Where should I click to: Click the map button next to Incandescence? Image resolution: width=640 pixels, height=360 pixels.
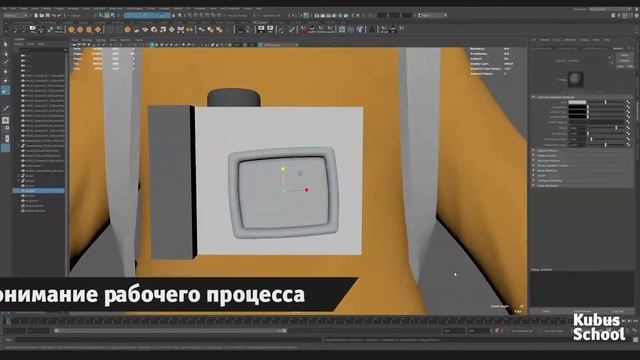[x=628, y=117]
